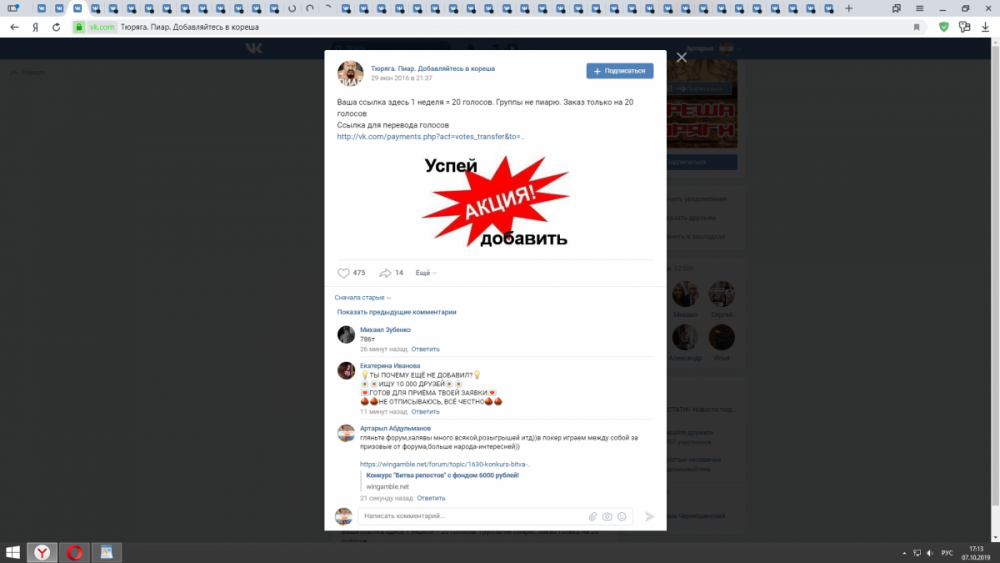Open the green shield protection icon

(944, 27)
